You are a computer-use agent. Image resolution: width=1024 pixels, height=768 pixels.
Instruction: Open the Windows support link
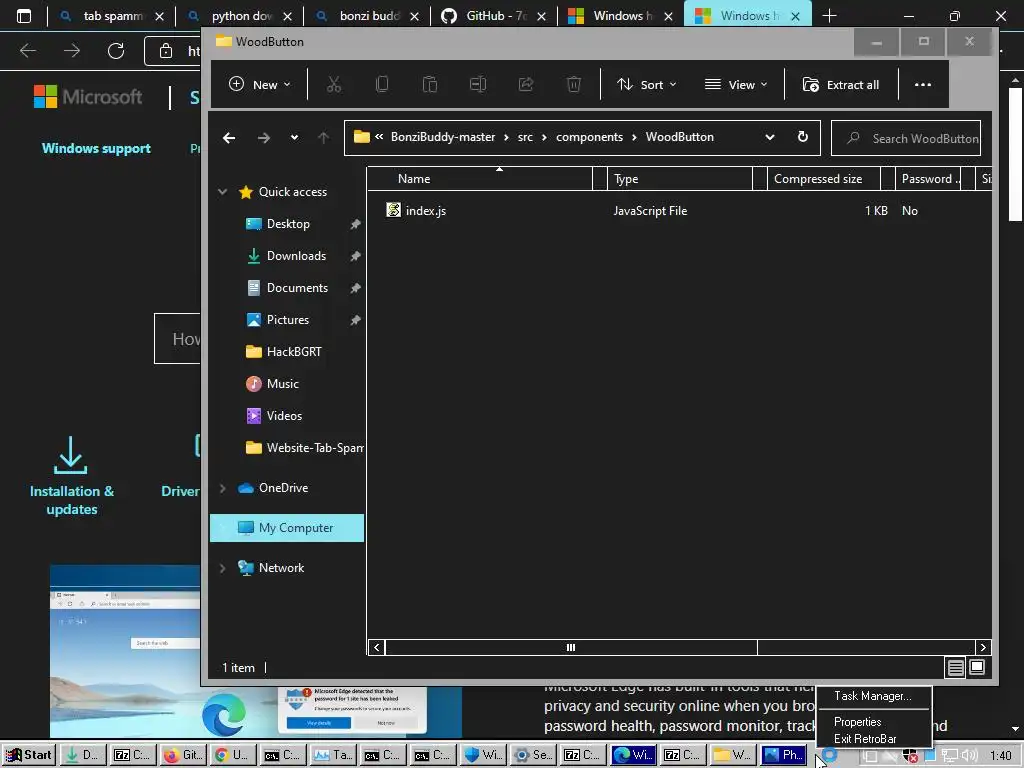pyautogui.click(x=96, y=148)
